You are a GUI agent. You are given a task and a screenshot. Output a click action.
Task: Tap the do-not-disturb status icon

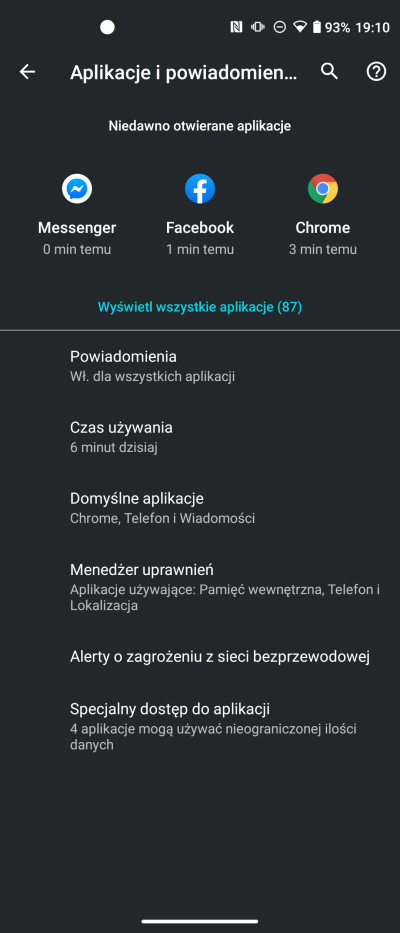tap(279, 27)
